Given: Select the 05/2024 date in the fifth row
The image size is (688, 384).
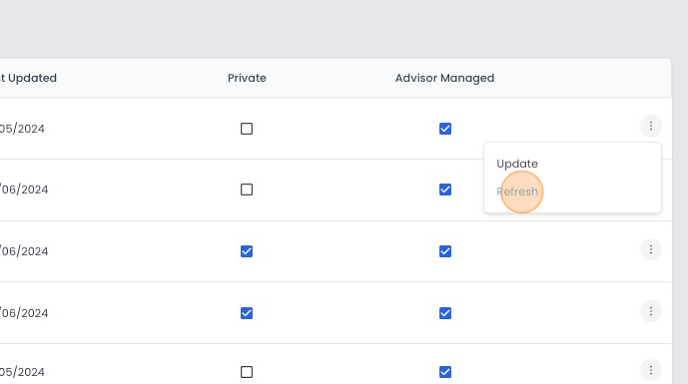Looking at the screenshot, I should [x=22, y=372].
